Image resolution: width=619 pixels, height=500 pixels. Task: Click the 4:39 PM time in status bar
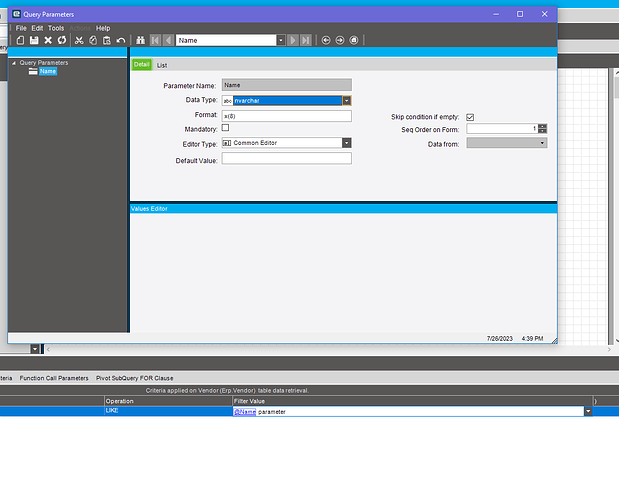click(x=532, y=339)
